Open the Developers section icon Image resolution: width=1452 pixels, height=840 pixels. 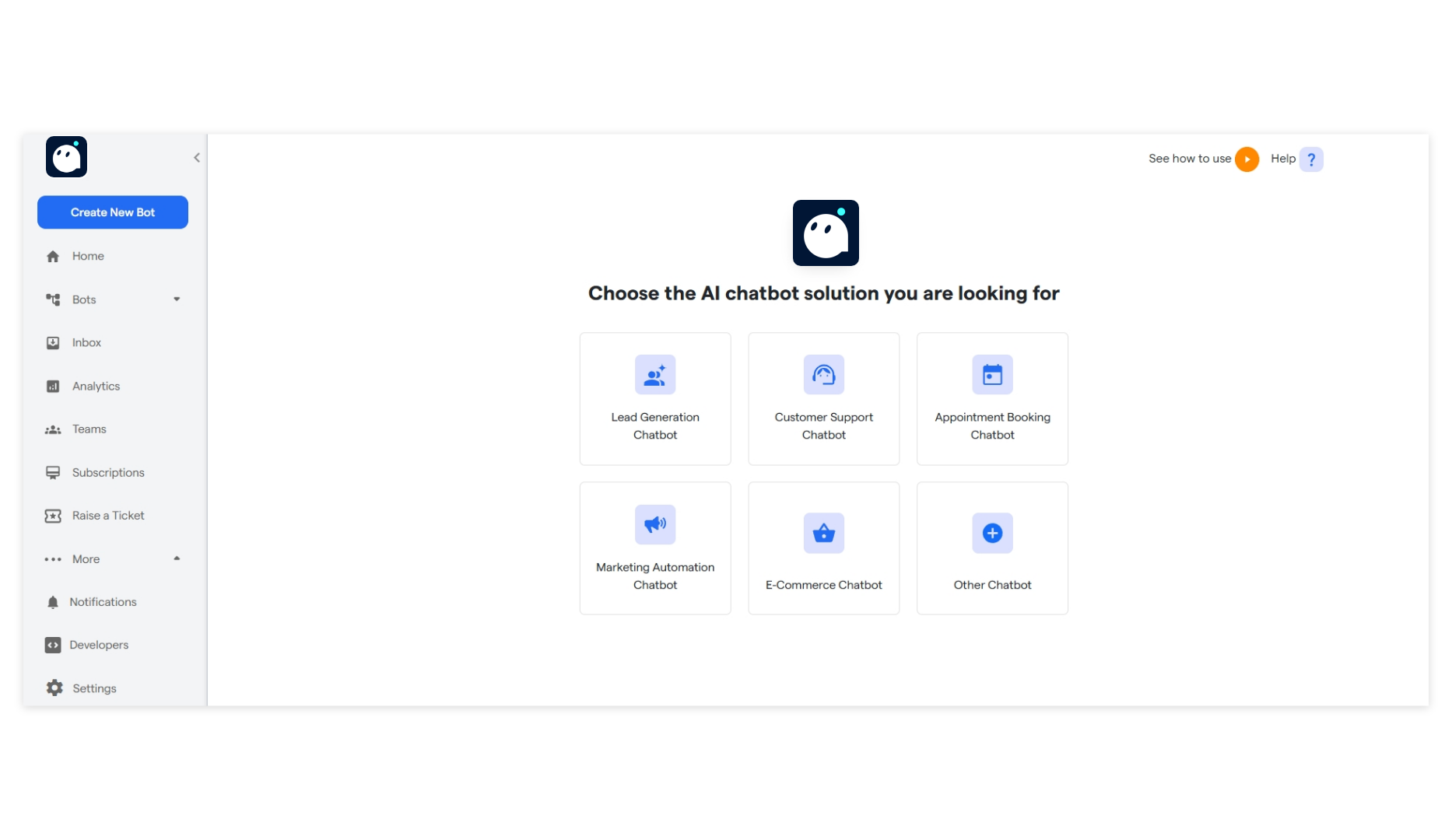point(53,645)
